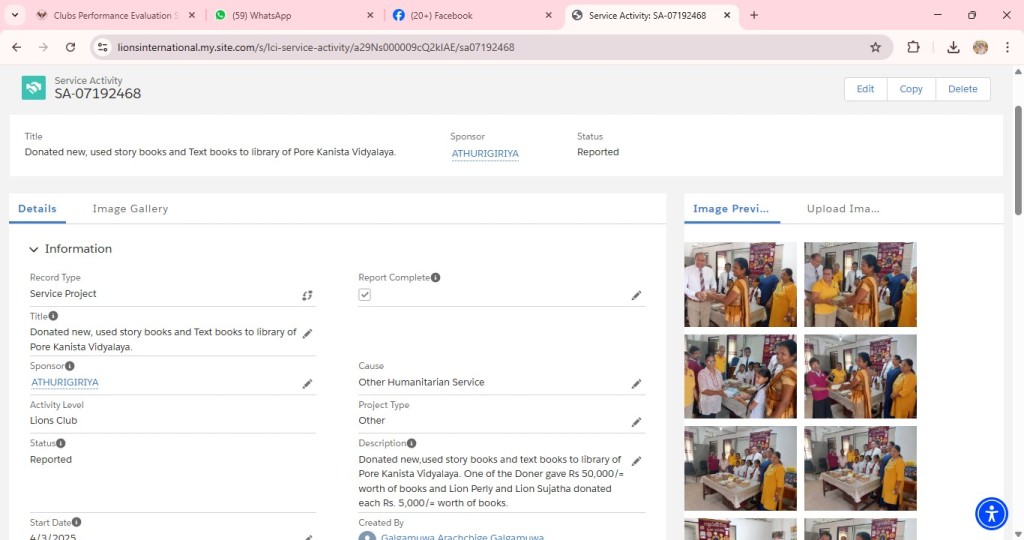Open ATHURIGIRIYA link in Information section
1024x540 pixels.
point(65,383)
